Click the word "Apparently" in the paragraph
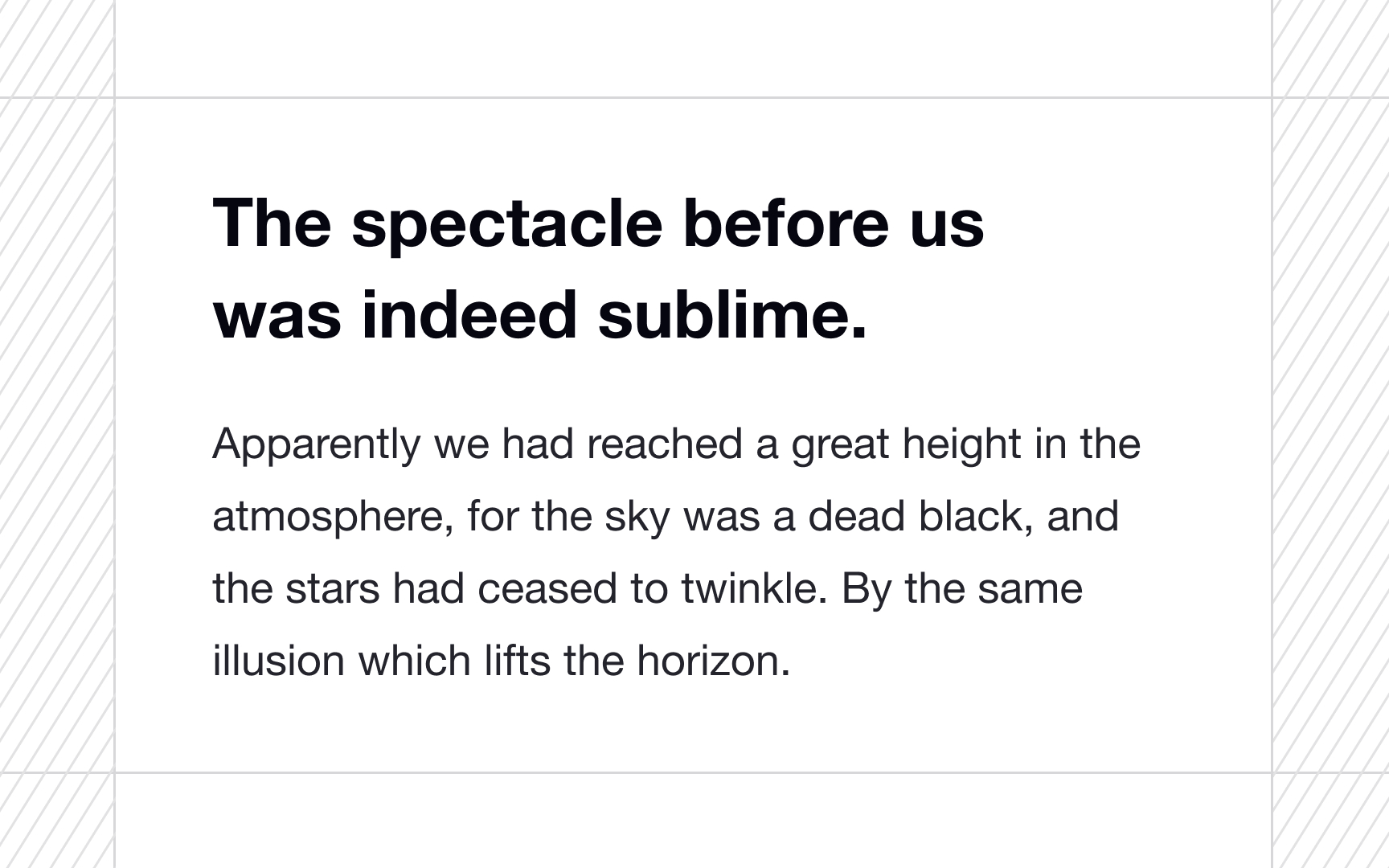The width and height of the screenshot is (1389, 868). (316, 444)
